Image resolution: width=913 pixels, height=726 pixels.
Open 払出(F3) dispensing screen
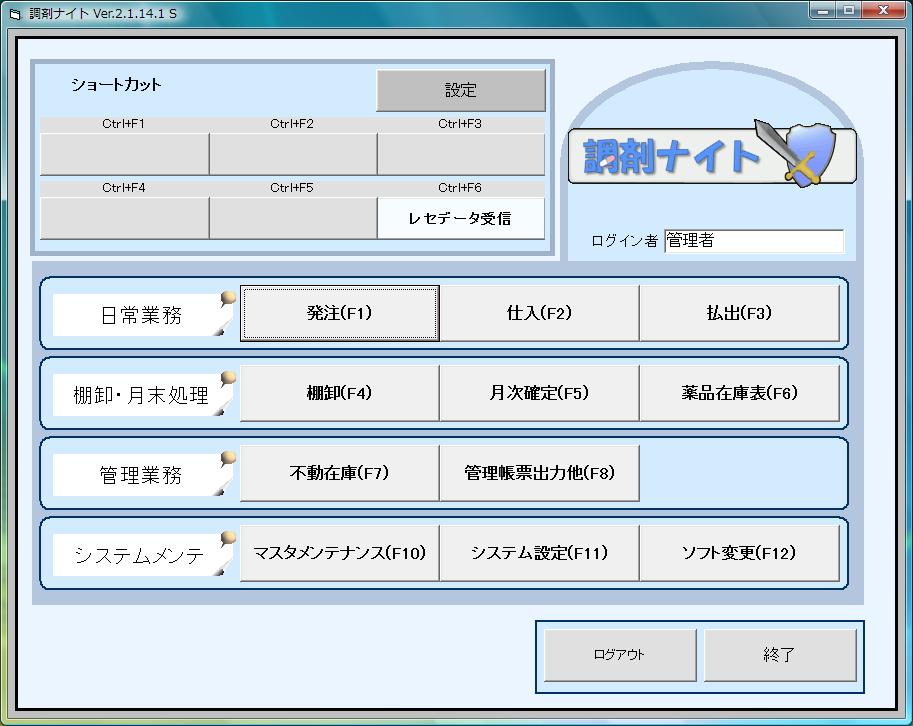tap(739, 313)
